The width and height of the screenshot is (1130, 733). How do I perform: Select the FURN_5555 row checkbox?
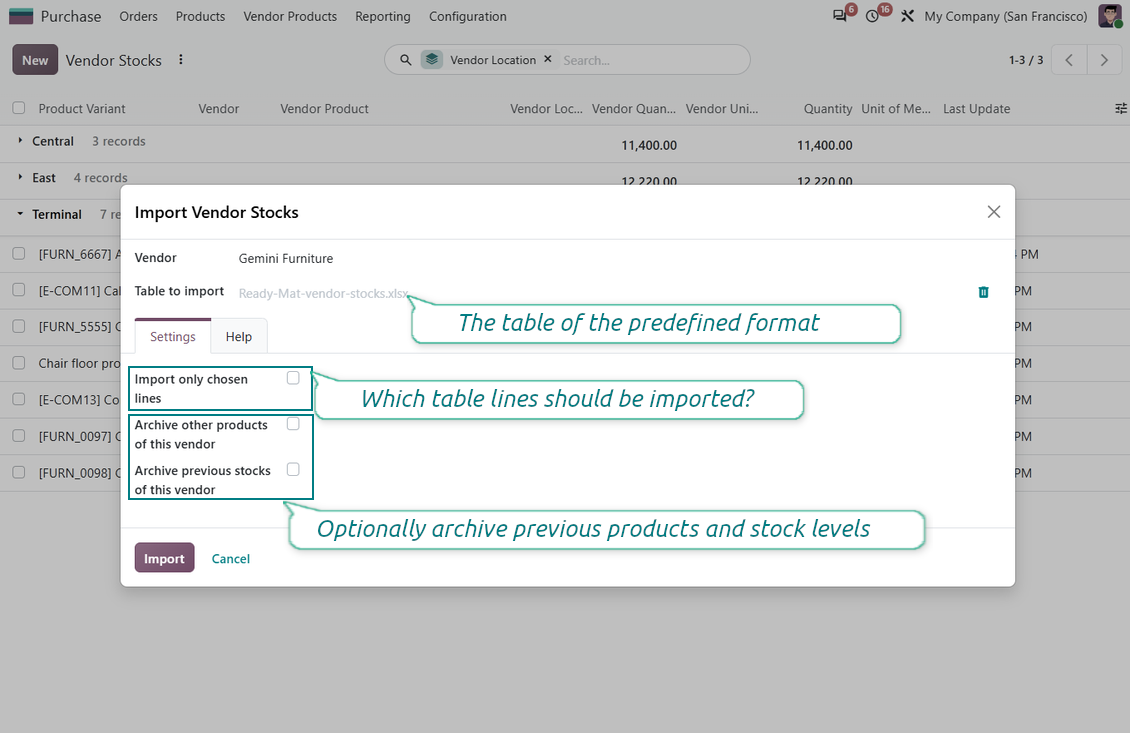19,326
